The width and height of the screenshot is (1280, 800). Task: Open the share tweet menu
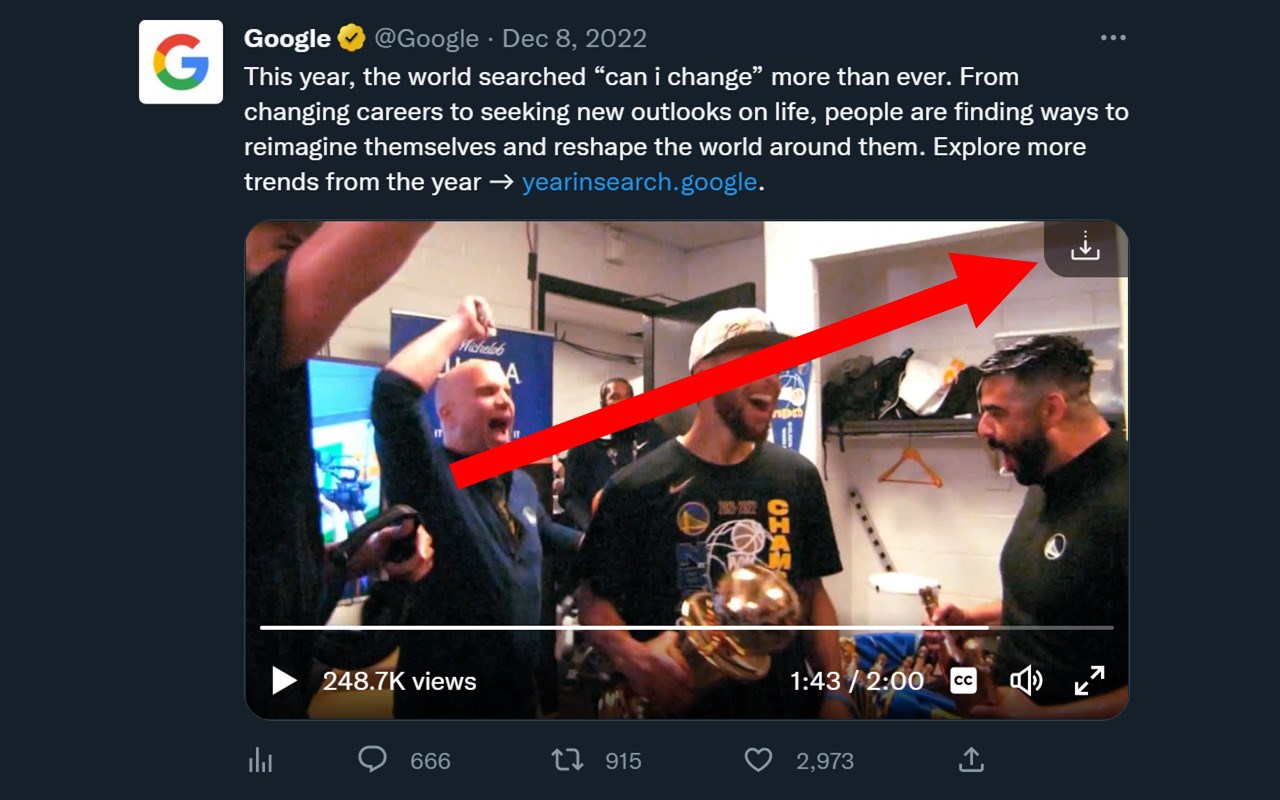pyautogui.click(x=971, y=760)
